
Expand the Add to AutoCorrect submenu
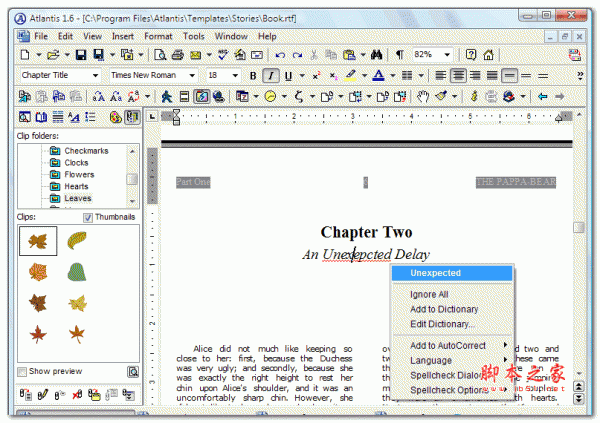pyautogui.click(x=505, y=345)
